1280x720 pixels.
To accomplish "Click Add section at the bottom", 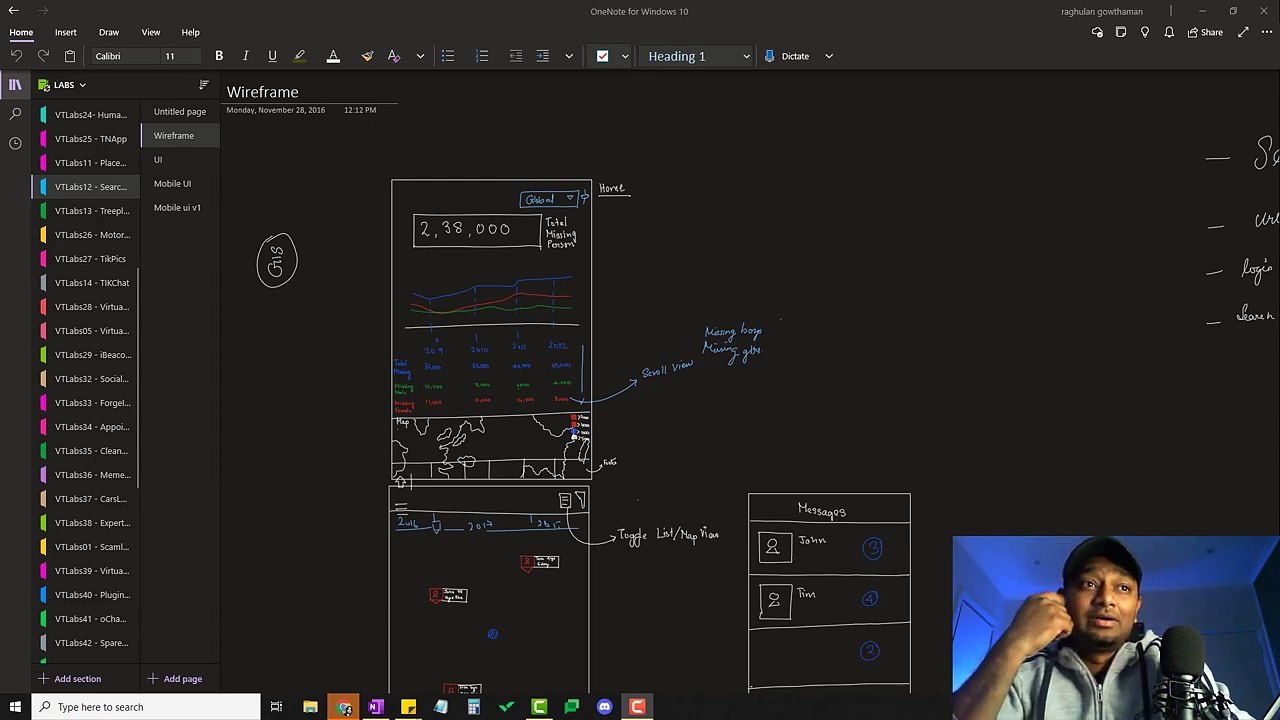I will click(69, 679).
